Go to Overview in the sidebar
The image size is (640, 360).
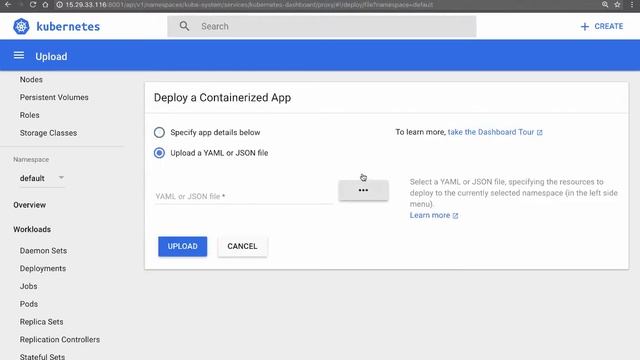pos(29,205)
